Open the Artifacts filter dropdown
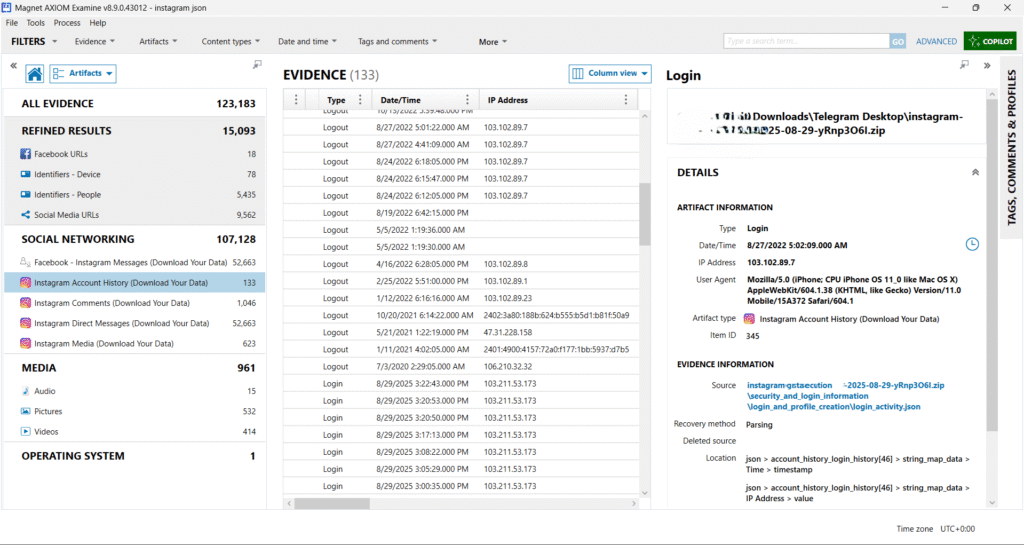The image size is (1024, 545). [x=158, y=41]
